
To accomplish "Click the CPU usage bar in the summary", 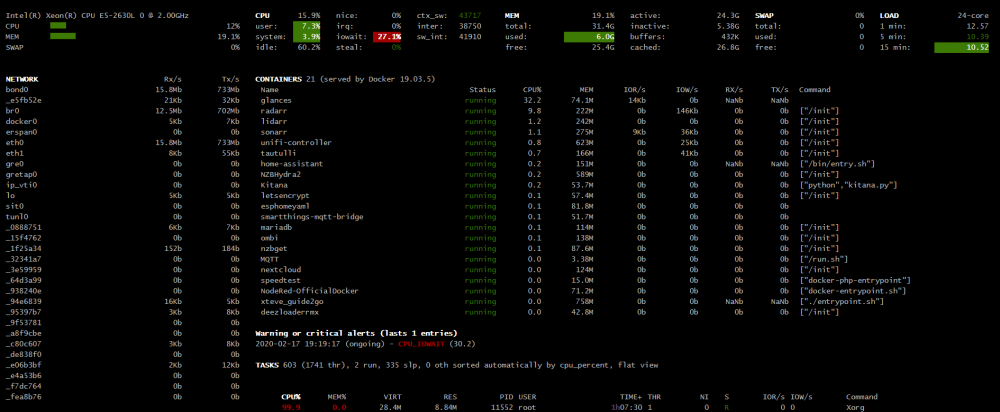I will click(x=58, y=26).
